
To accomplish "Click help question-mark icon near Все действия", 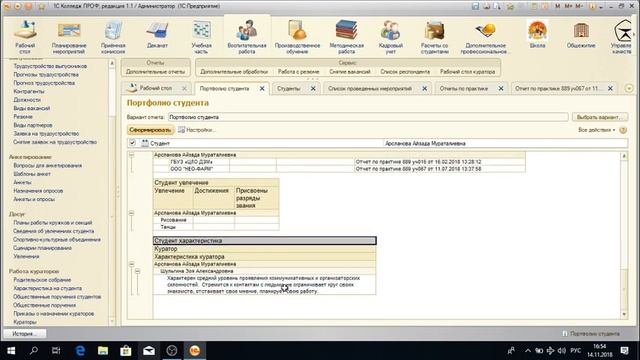I will pyautogui.click(x=623, y=130).
